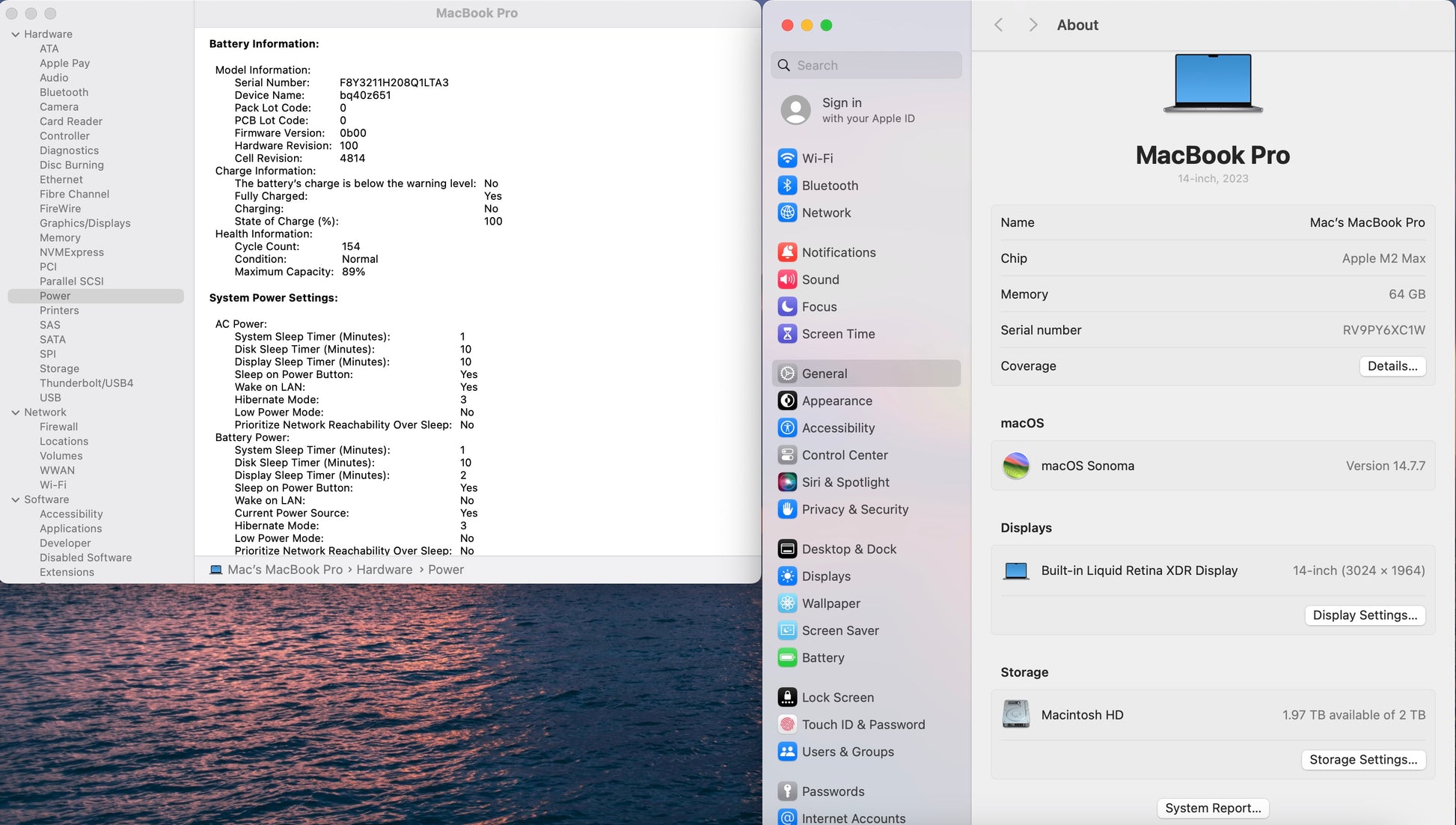1456x825 pixels.
Task: Click the Wi-Fi icon in Settings sidebar
Action: pyautogui.click(x=787, y=158)
